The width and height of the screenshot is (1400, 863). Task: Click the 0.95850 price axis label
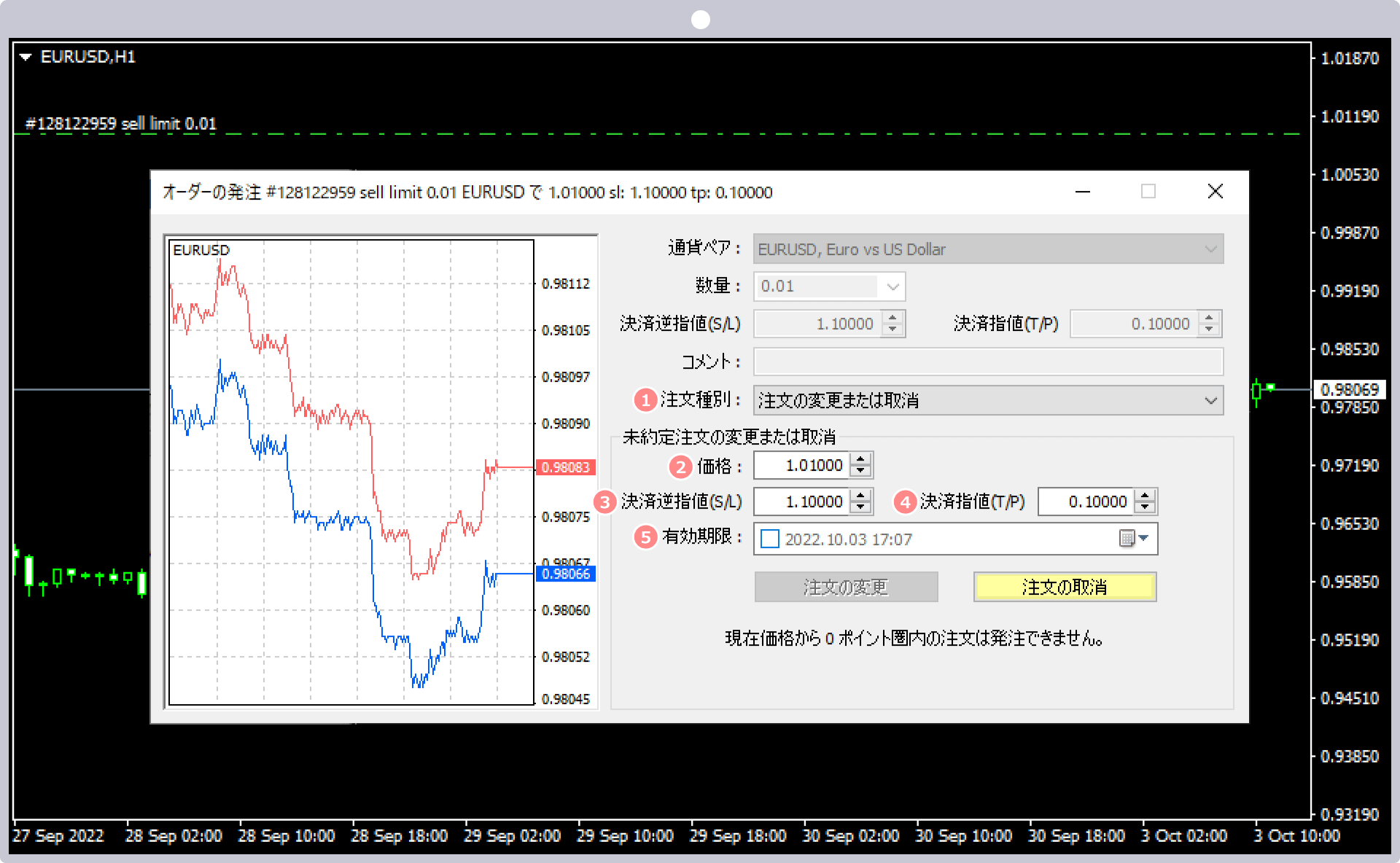coord(1350,582)
